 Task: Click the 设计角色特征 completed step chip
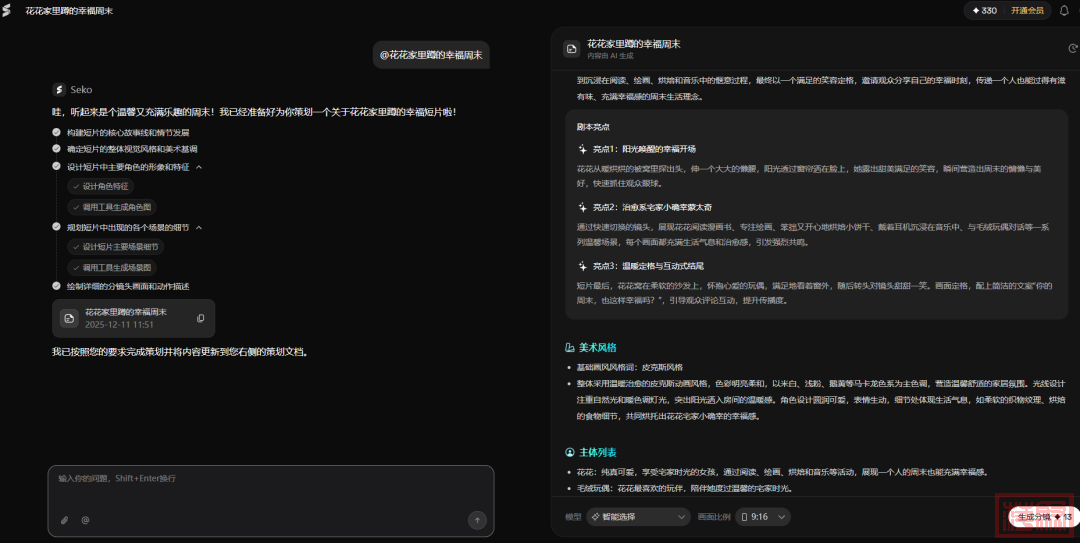106,186
